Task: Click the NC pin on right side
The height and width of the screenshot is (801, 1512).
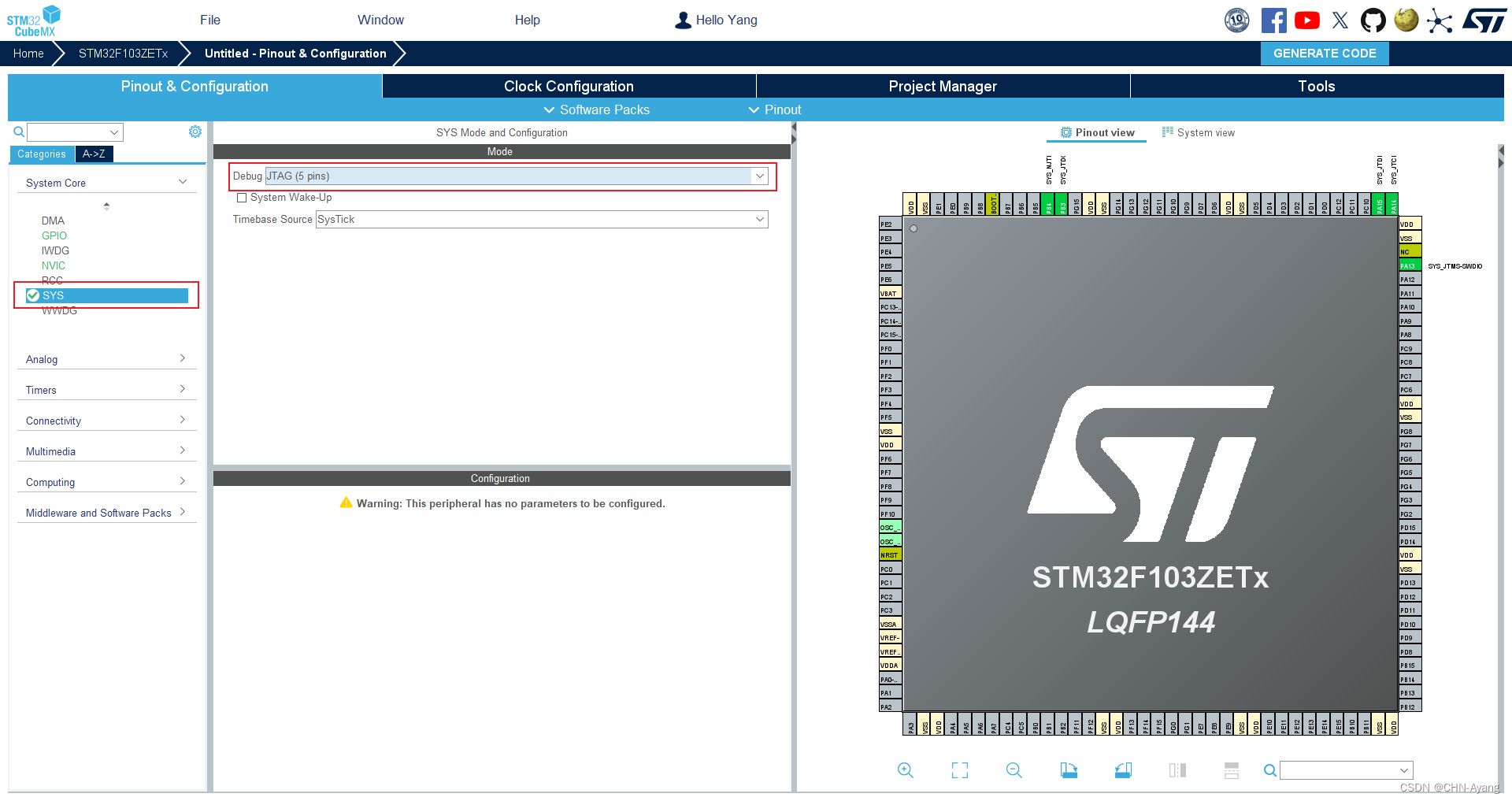Action: [1410, 252]
